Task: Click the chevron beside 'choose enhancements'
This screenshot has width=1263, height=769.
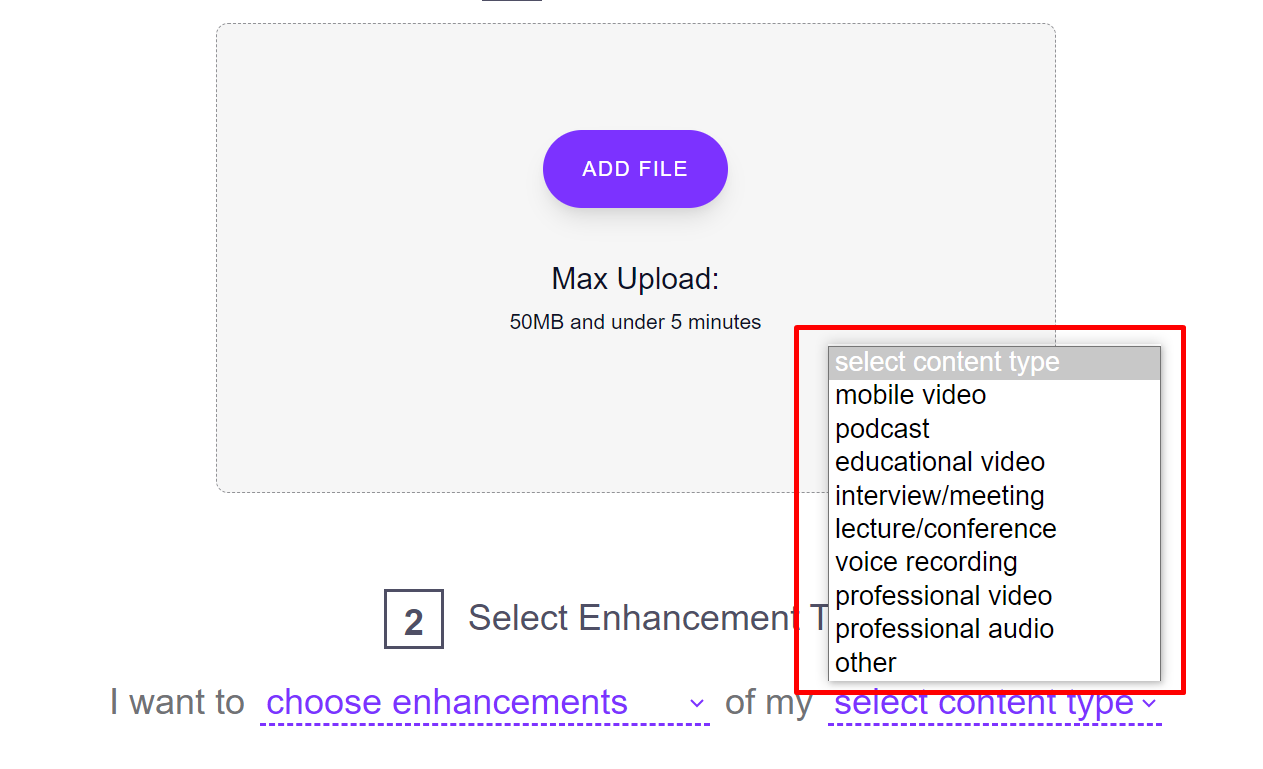Action: pos(697,704)
